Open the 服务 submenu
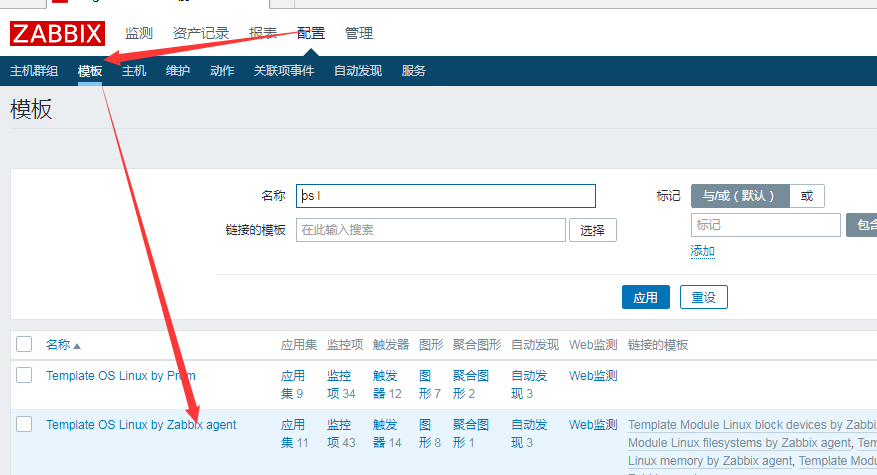The image size is (877, 475). tap(414, 71)
